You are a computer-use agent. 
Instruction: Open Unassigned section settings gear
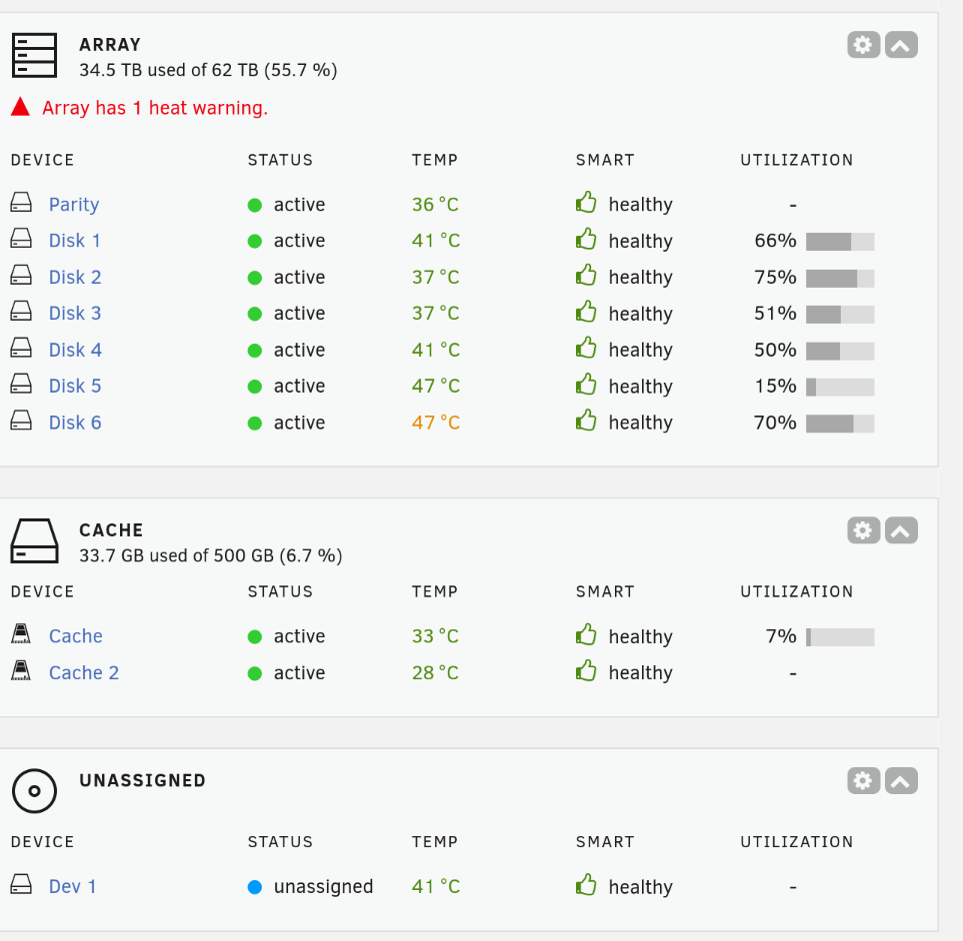click(864, 781)
